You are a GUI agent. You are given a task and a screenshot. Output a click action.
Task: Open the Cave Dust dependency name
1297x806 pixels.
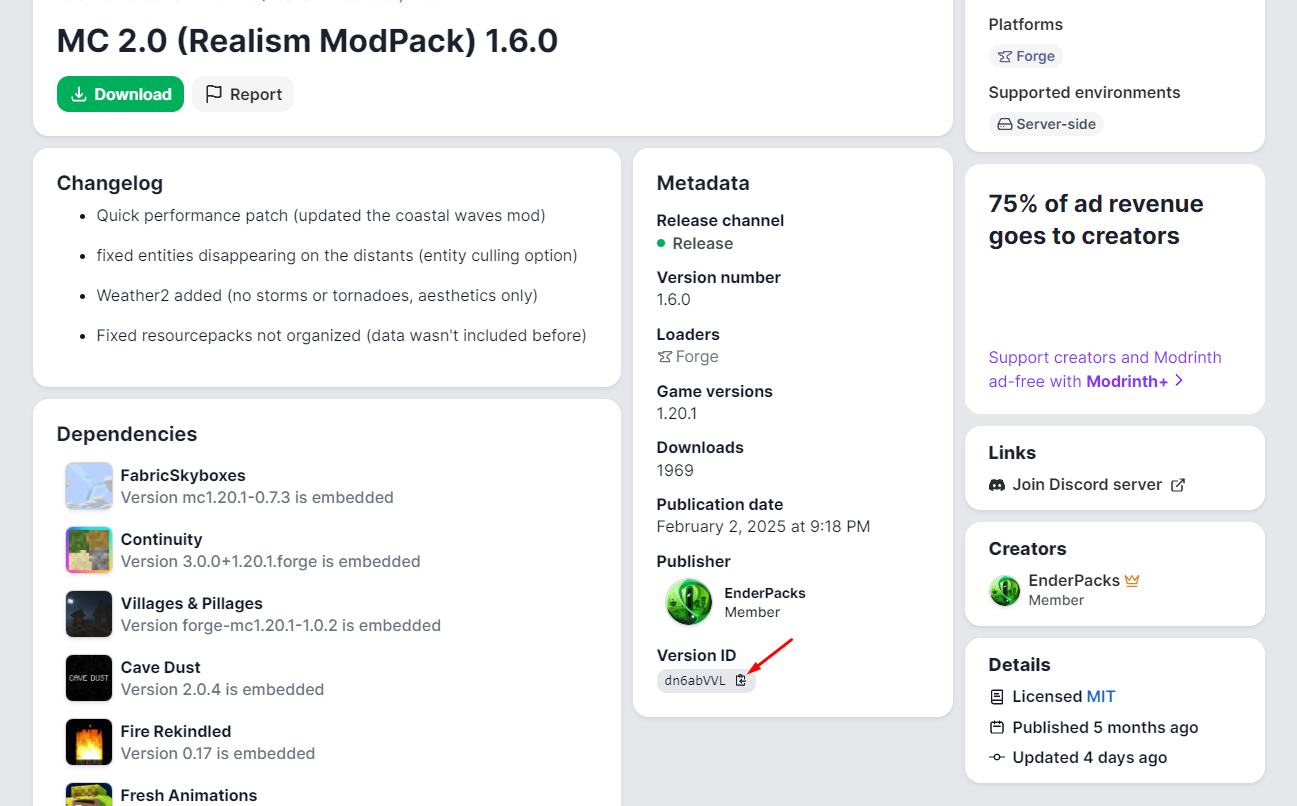click(x=160, y=667)
